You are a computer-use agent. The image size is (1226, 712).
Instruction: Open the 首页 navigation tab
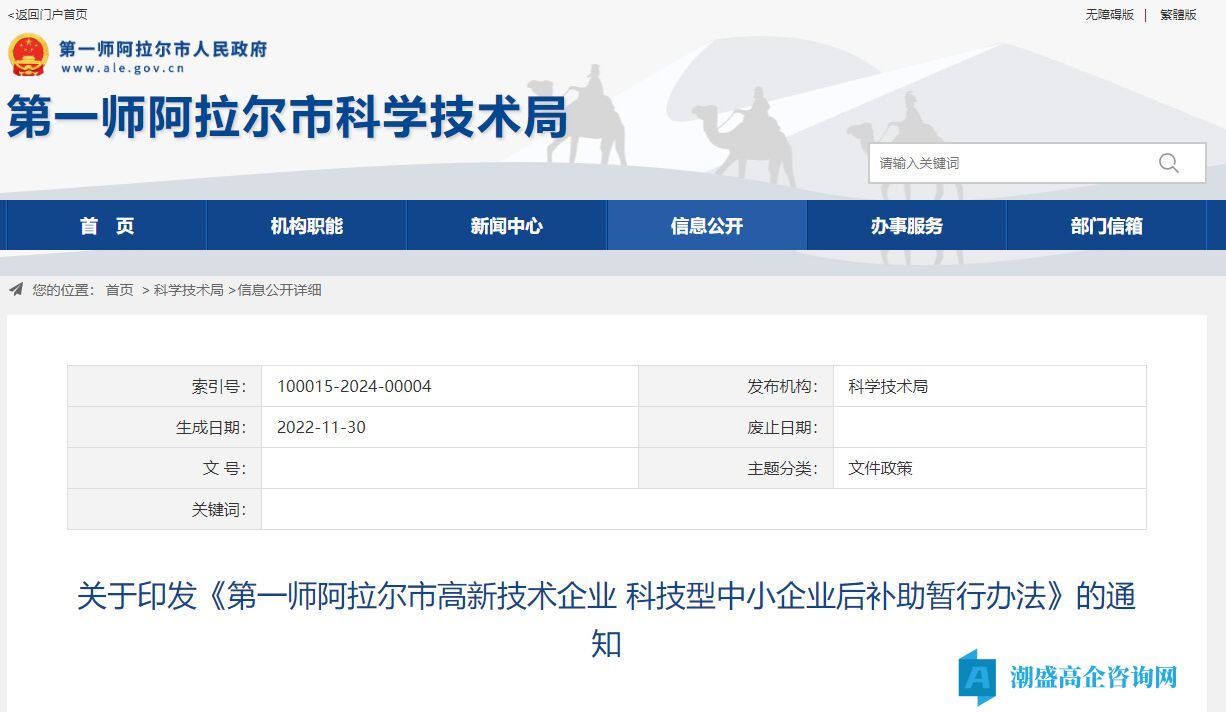pos(107,226)
